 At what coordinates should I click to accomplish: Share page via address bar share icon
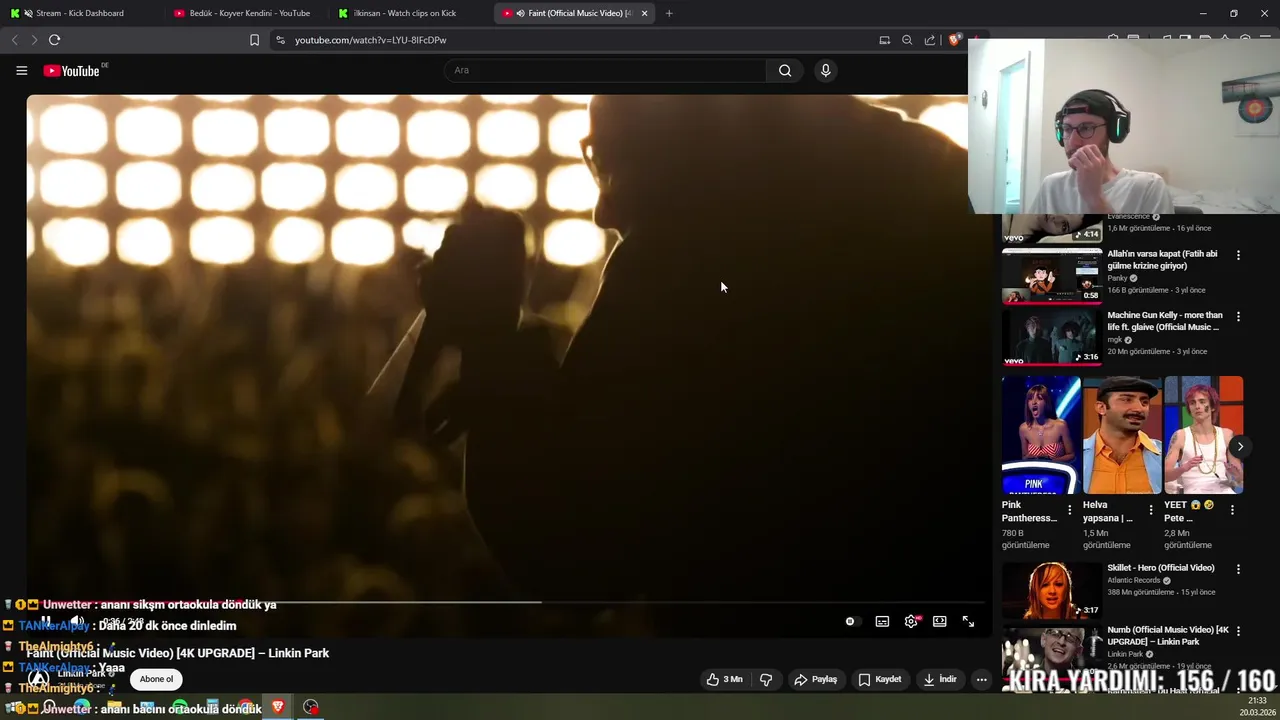click(930, 40)
